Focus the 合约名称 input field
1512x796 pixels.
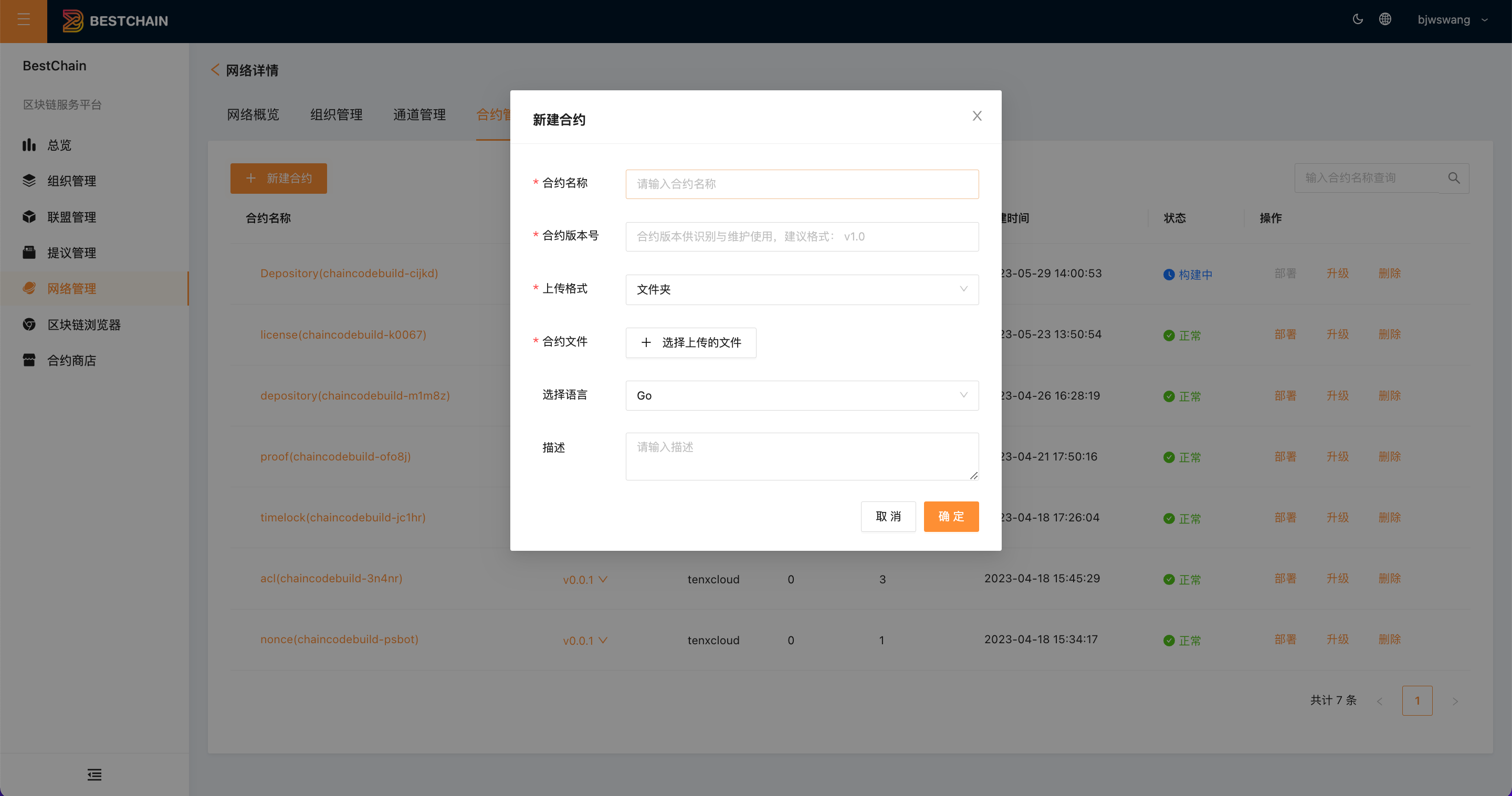click(x=802, y=184)
